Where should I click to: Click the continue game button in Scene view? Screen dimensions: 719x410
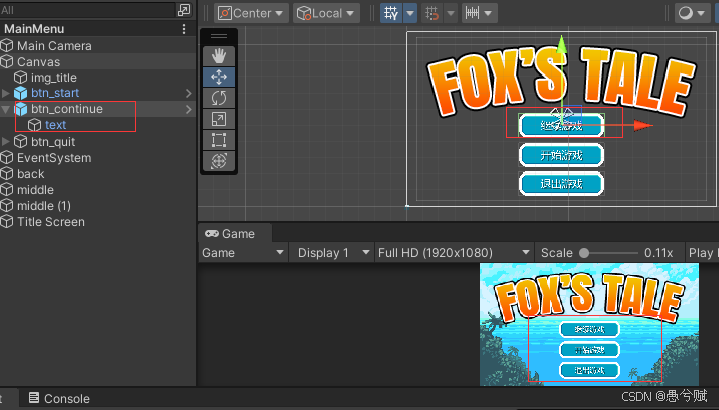(561, 126)
